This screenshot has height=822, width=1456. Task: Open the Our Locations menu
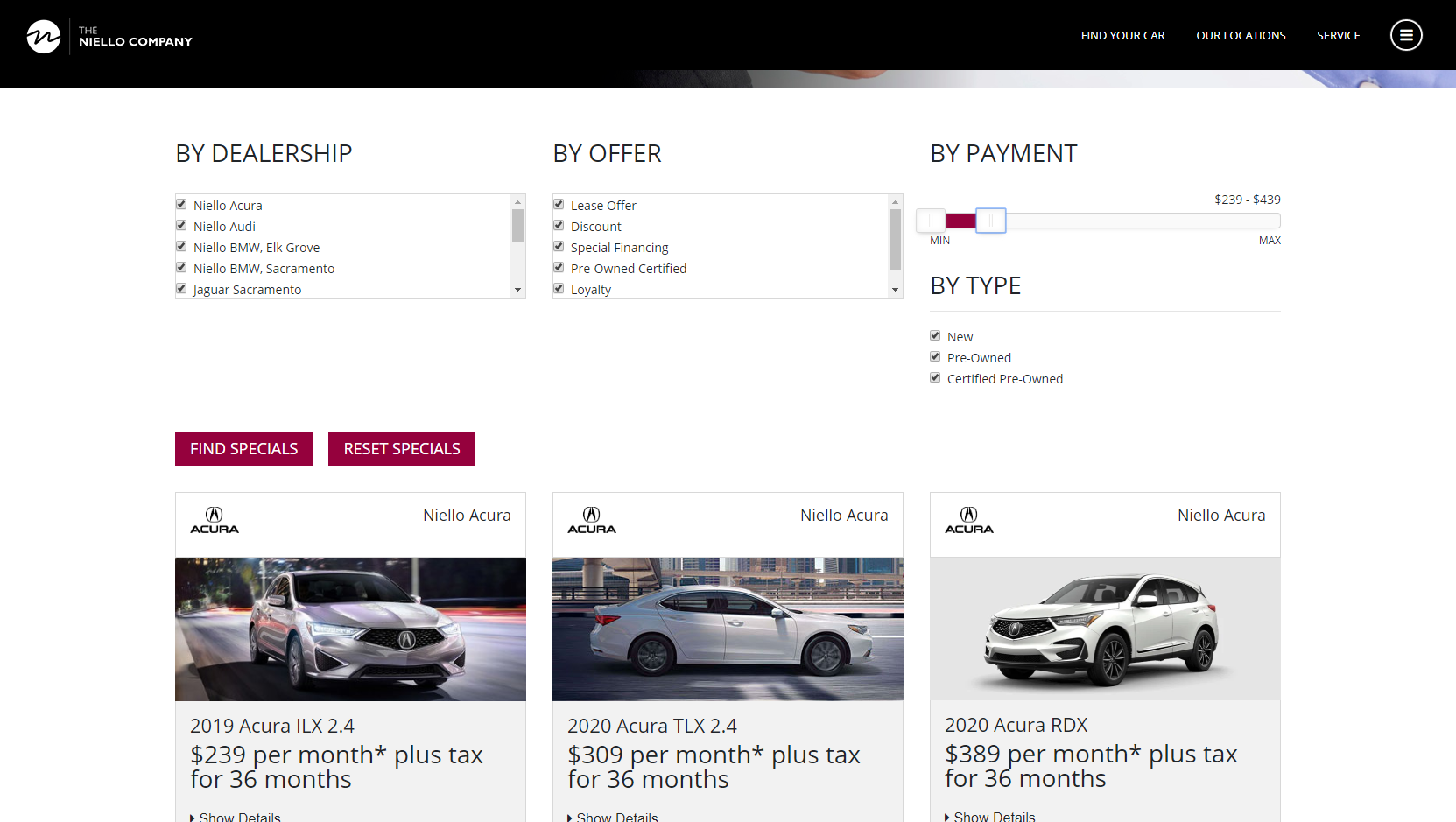click(1241, 36)
